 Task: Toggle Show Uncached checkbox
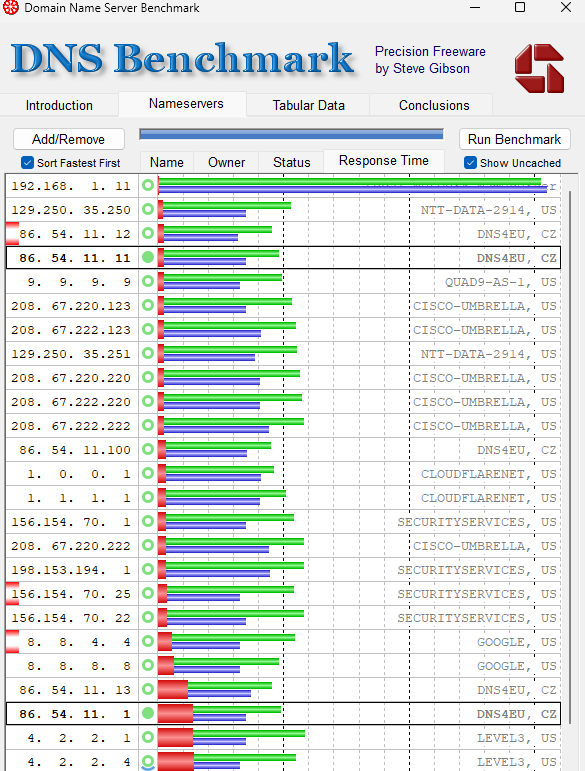[470, 163]
